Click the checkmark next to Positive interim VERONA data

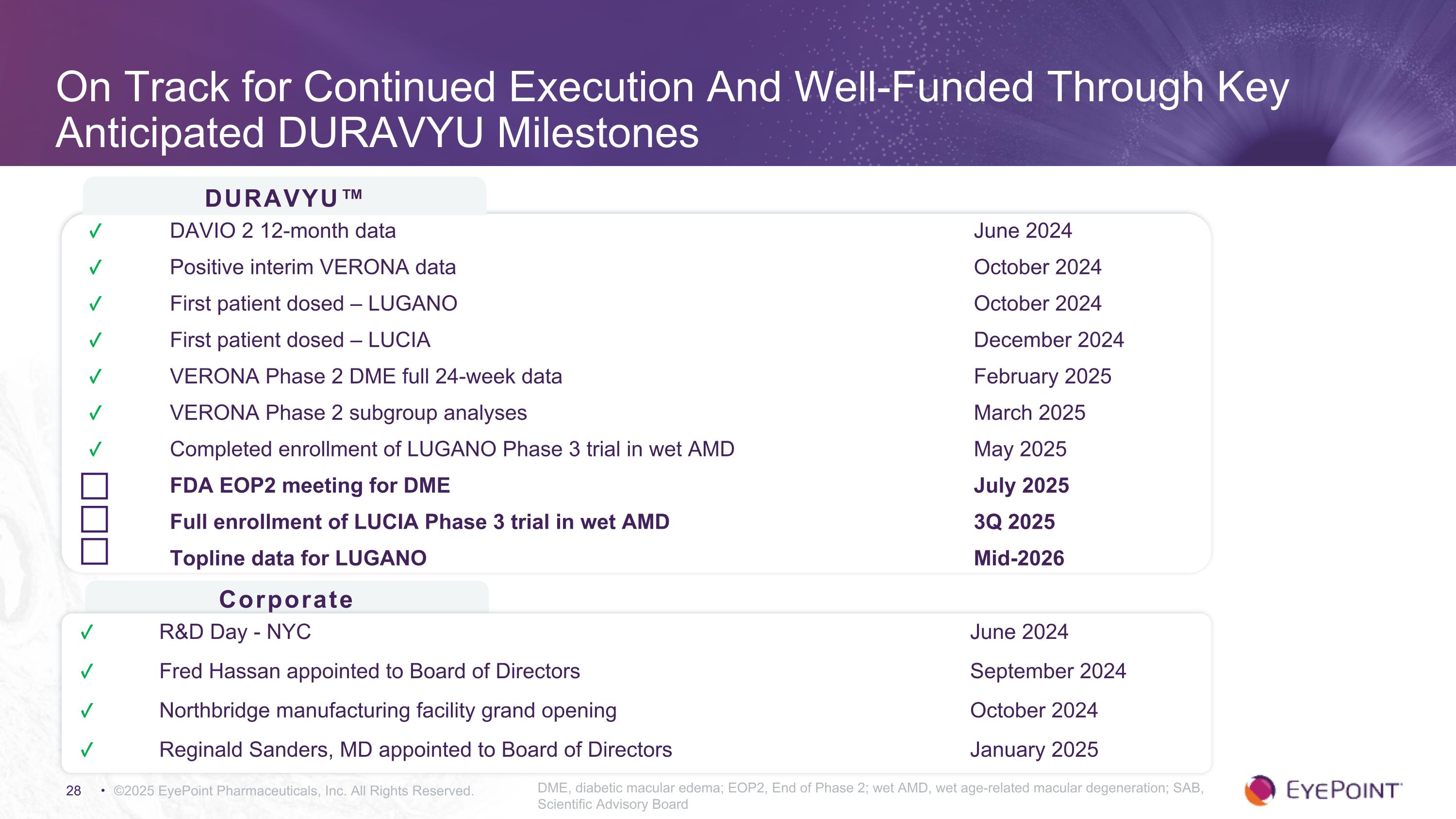(x=95, y=267)
